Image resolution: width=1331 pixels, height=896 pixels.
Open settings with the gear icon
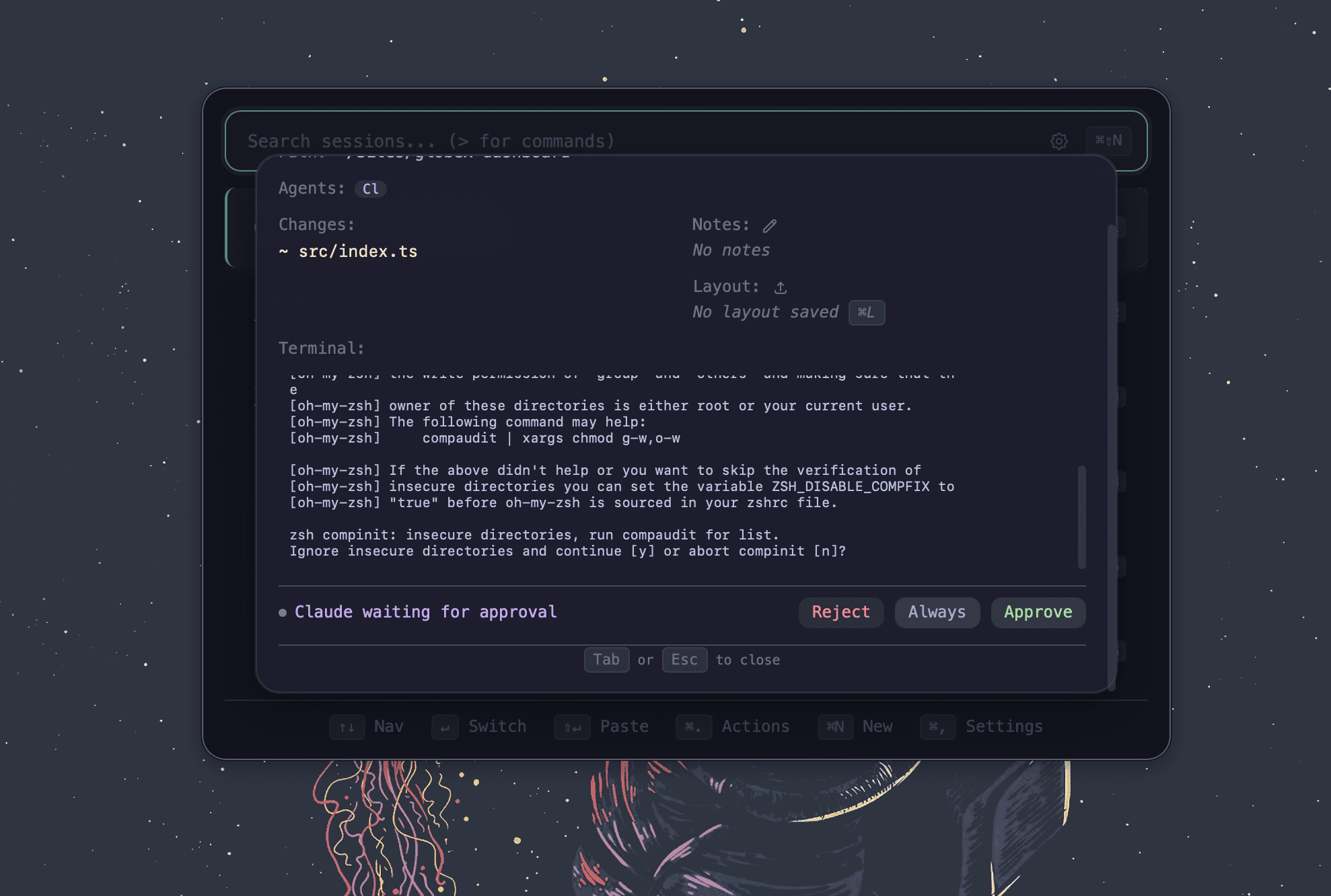[x=1059, y=141]
